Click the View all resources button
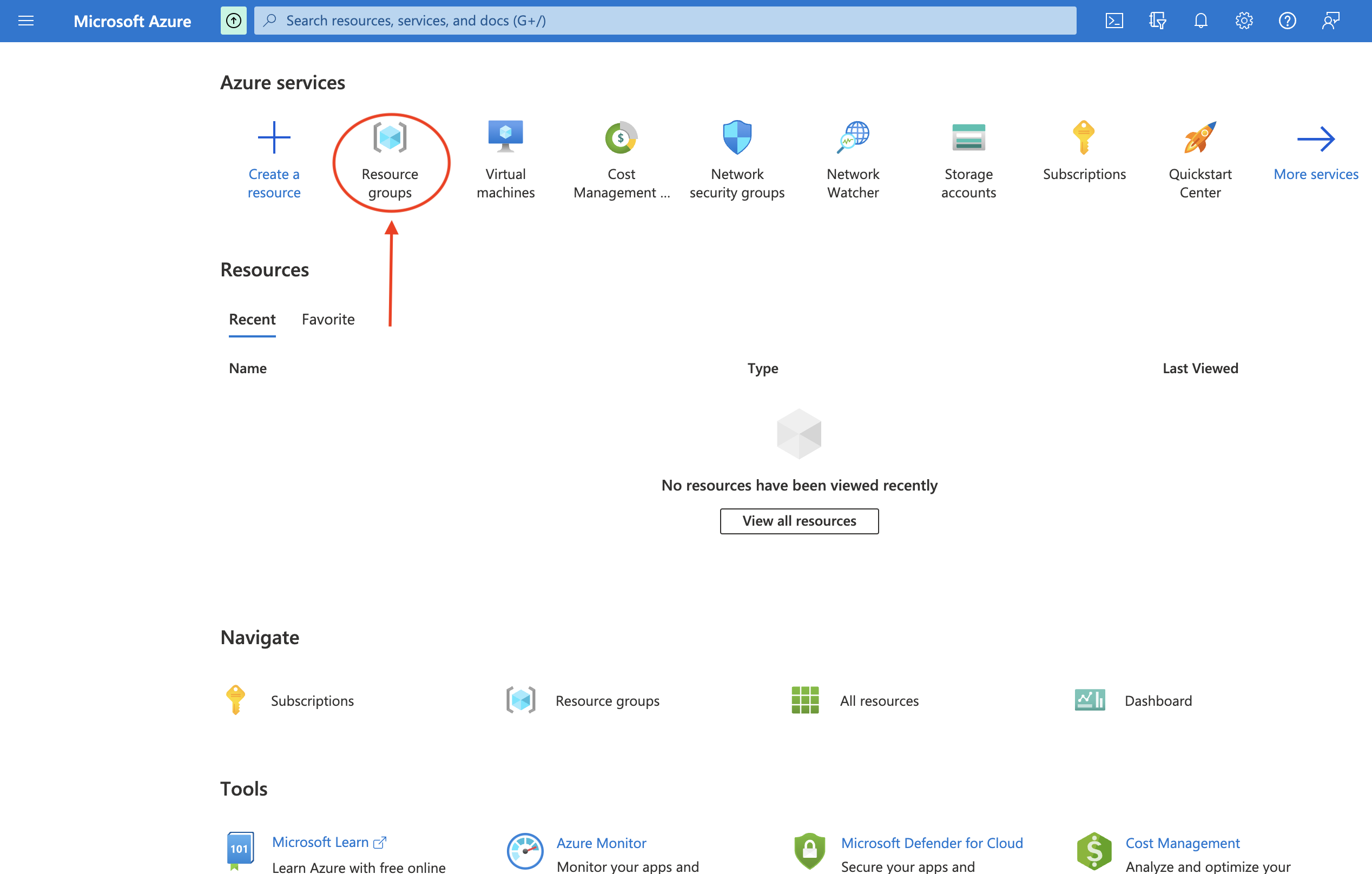The width and height of the screenshot is (1372, 874). tap(799, 521)
